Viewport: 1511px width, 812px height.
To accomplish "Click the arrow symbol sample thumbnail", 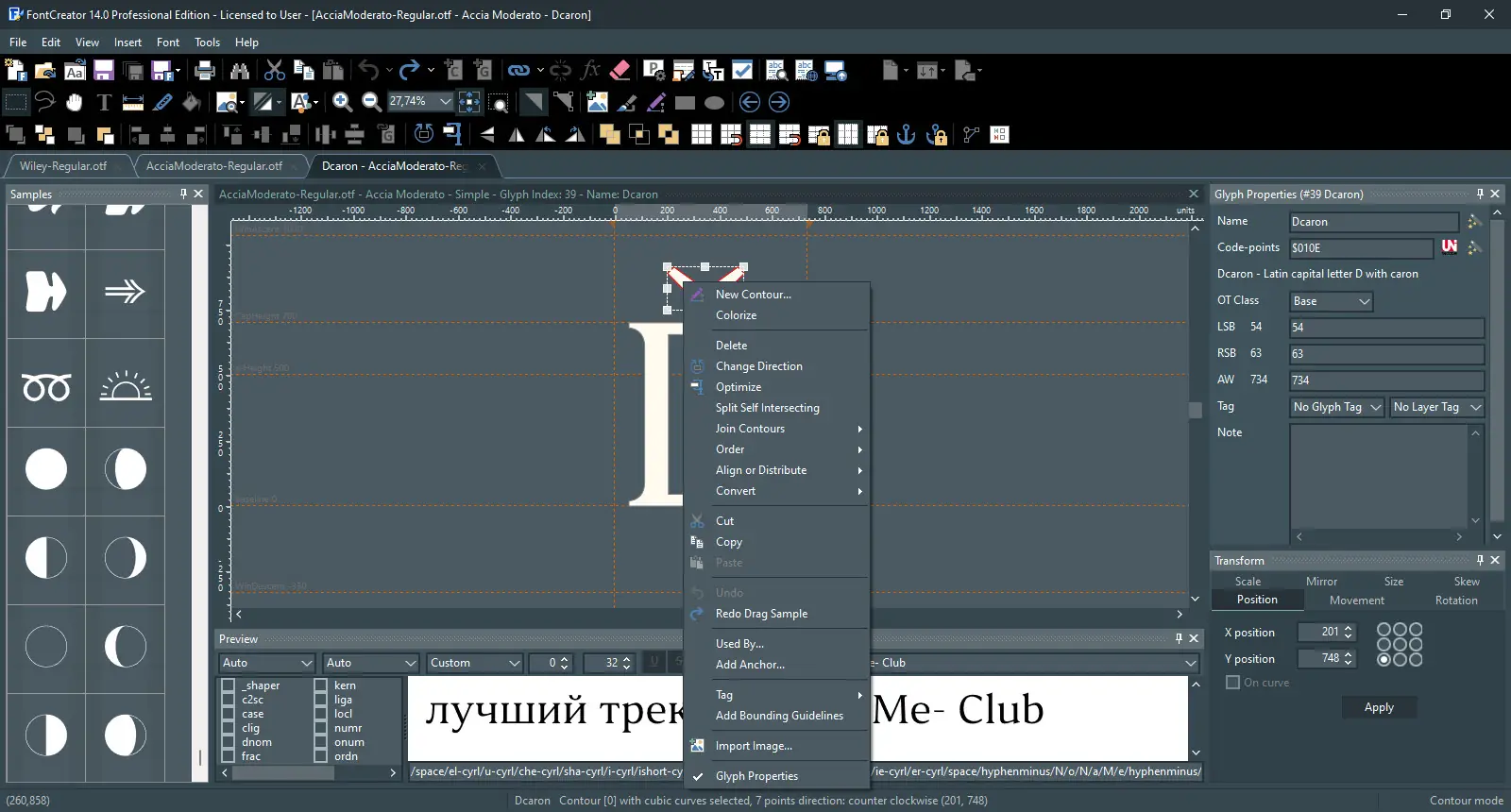I will coord(125,292).
